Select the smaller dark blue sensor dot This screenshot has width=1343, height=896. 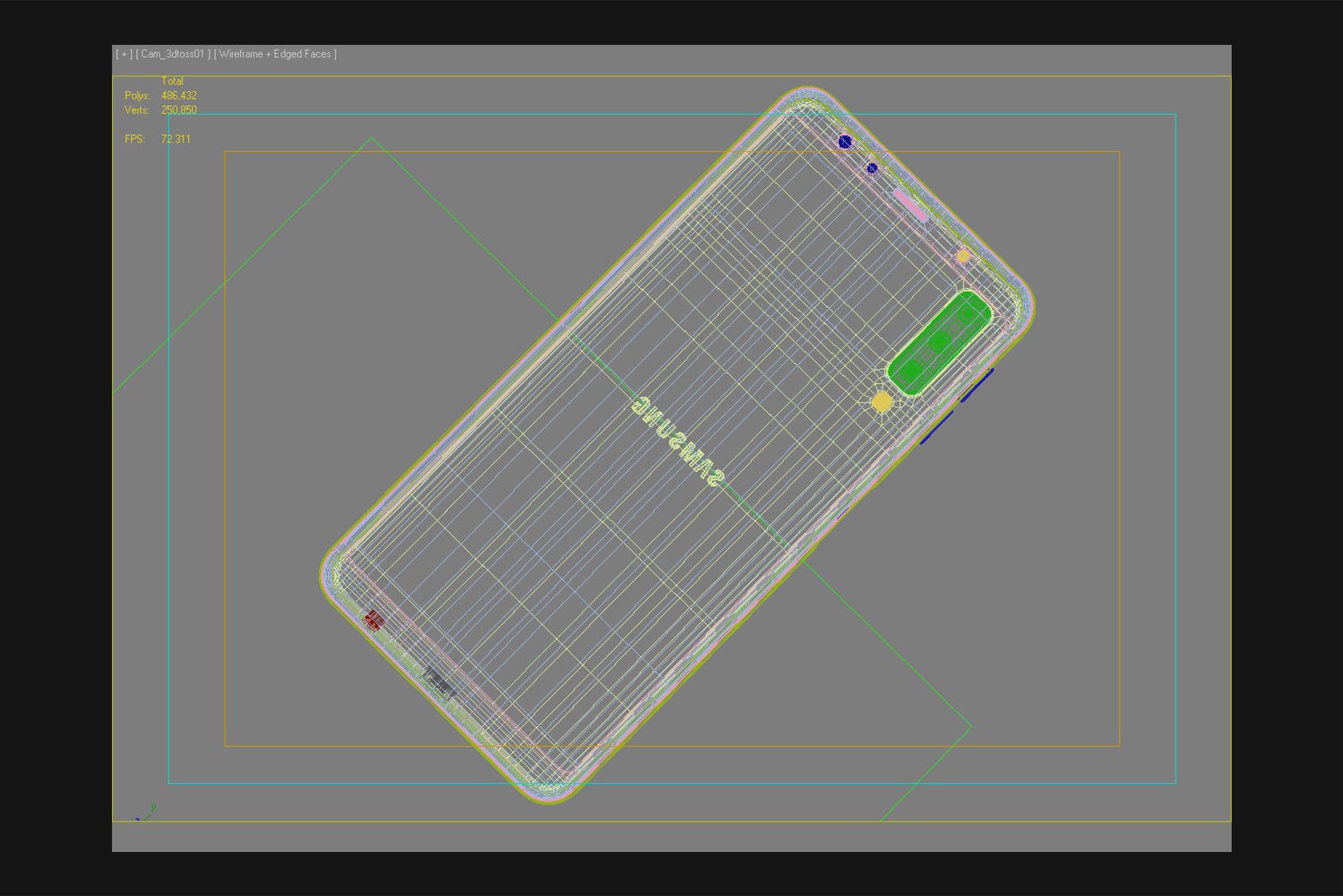[872, 168]
